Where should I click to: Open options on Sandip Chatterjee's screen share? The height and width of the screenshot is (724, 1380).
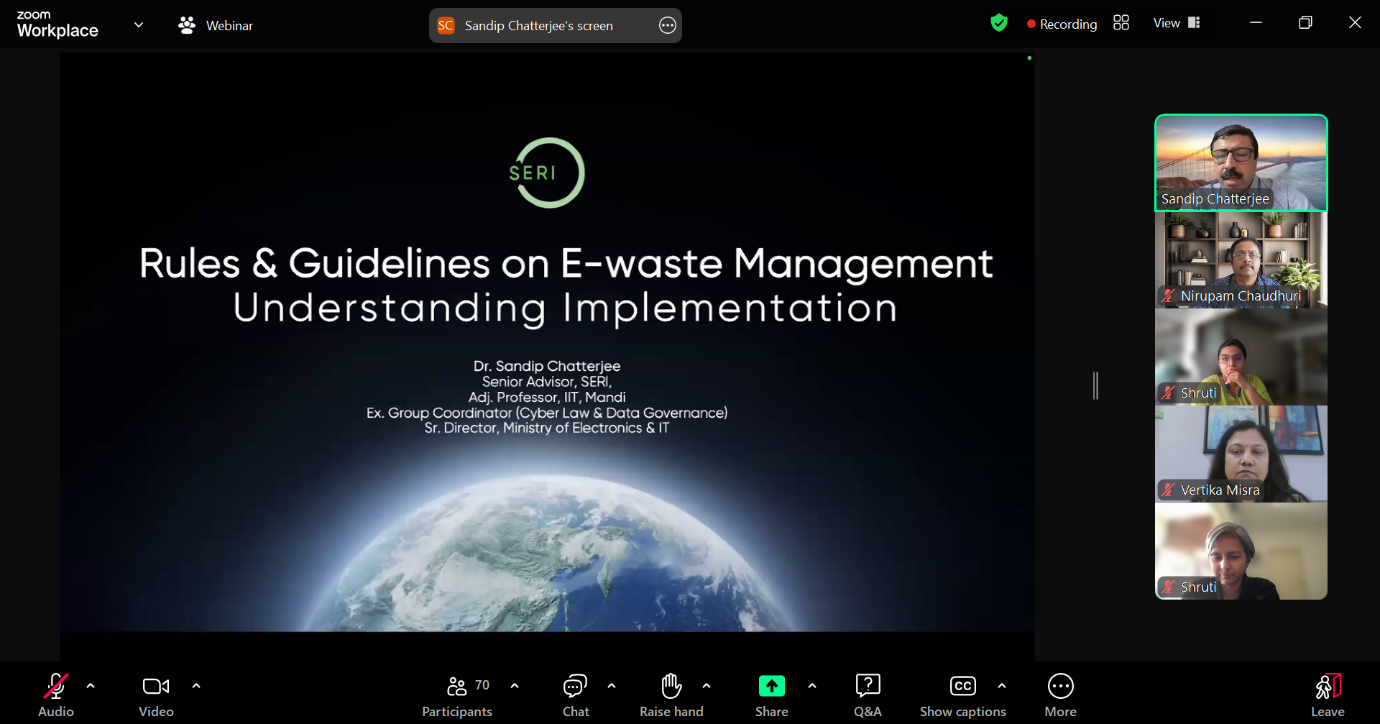(668, 26)
